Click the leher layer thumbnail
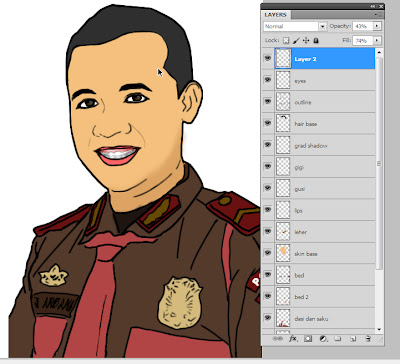The height and width of the screenshot is (364, 400). (283, 231)
